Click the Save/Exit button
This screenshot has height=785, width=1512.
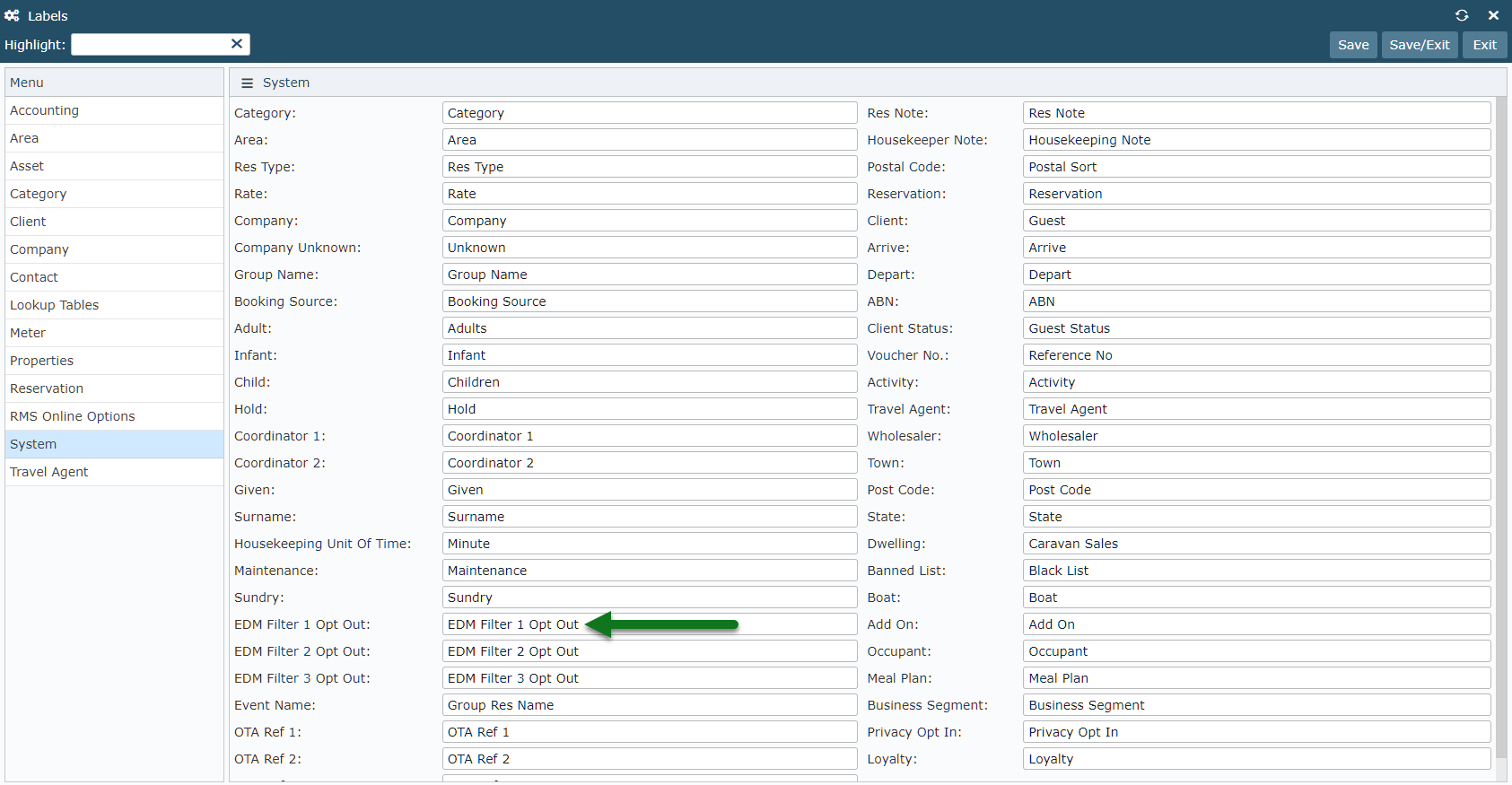coord(1420,45)
